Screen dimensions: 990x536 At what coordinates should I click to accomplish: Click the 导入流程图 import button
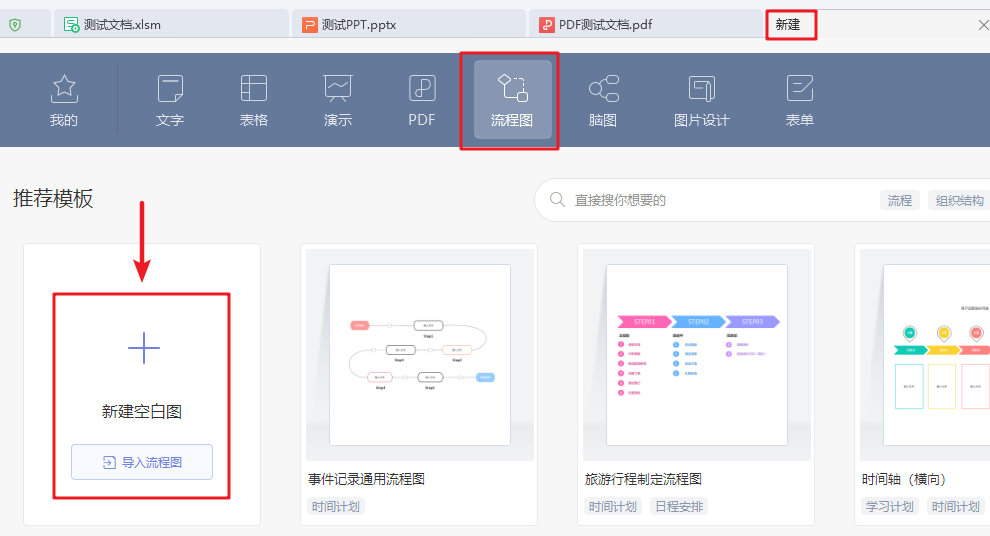tap(142, 462)
